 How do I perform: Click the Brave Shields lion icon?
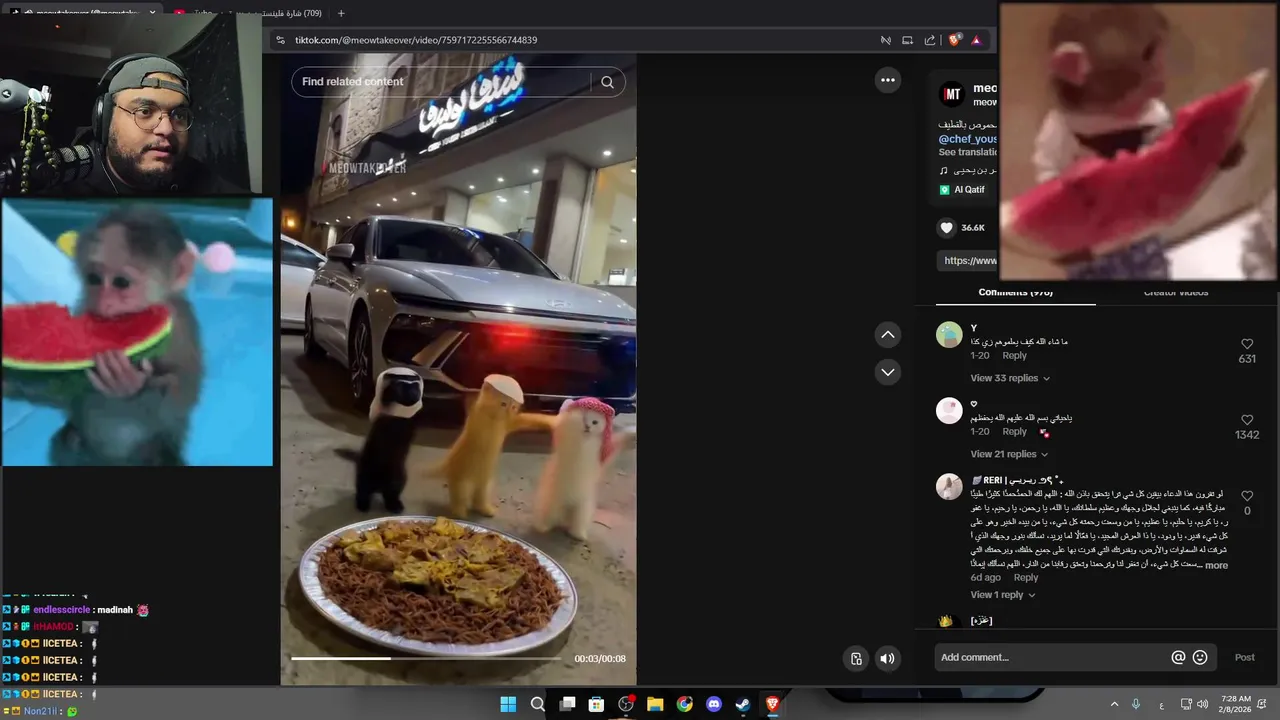pos(955,40)
